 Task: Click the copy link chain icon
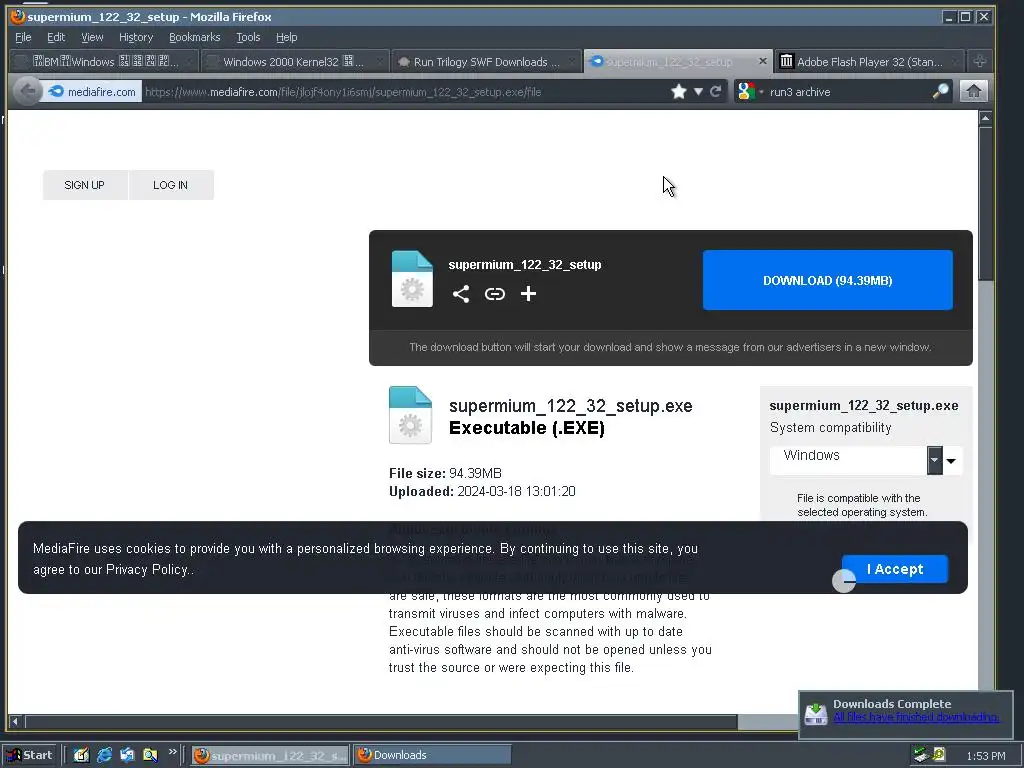pos(495,294)
